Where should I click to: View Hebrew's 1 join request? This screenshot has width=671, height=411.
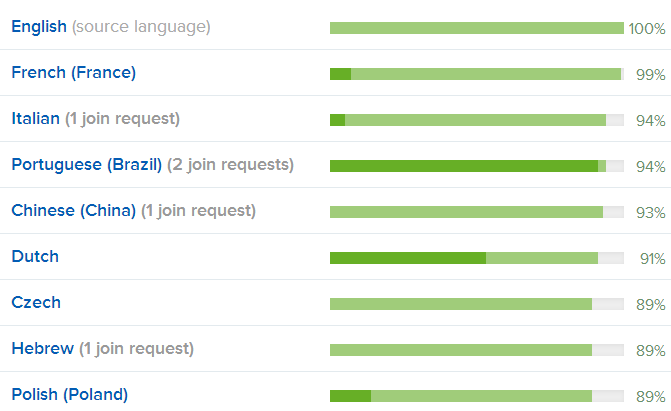136,348
